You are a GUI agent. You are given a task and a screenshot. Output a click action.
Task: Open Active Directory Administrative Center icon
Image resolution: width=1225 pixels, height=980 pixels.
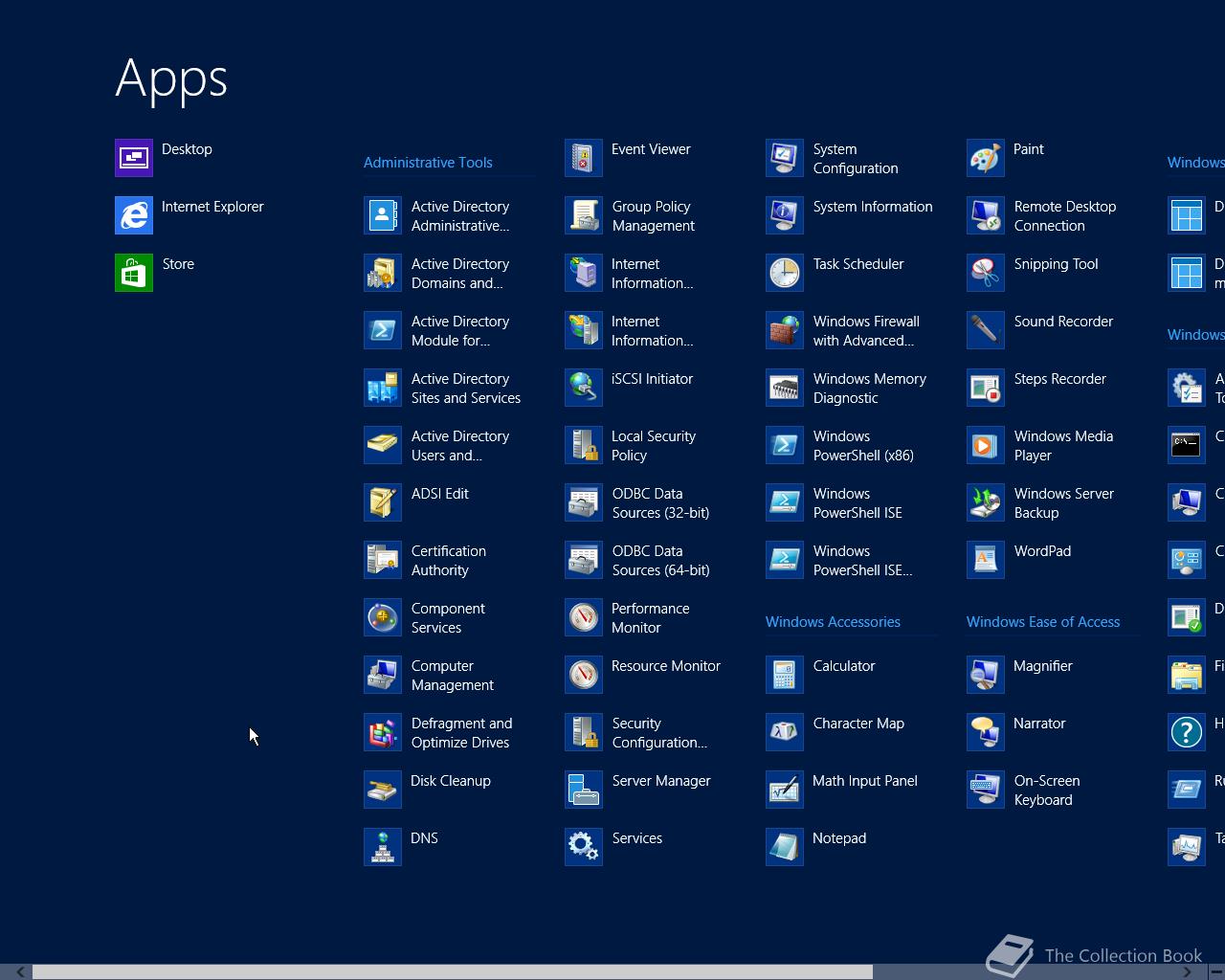point(383,215)
